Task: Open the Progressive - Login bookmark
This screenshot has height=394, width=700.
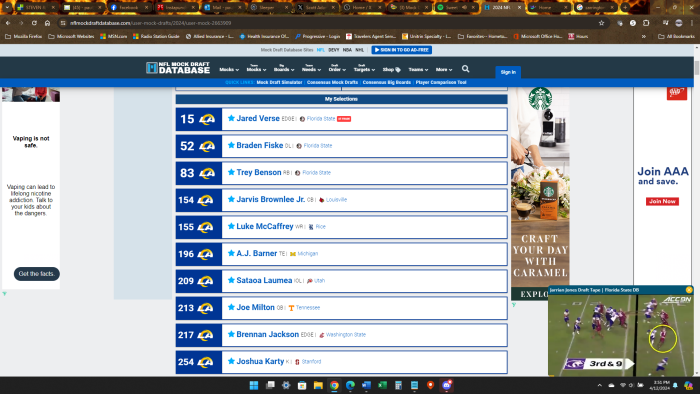Action: coord(318,37)
